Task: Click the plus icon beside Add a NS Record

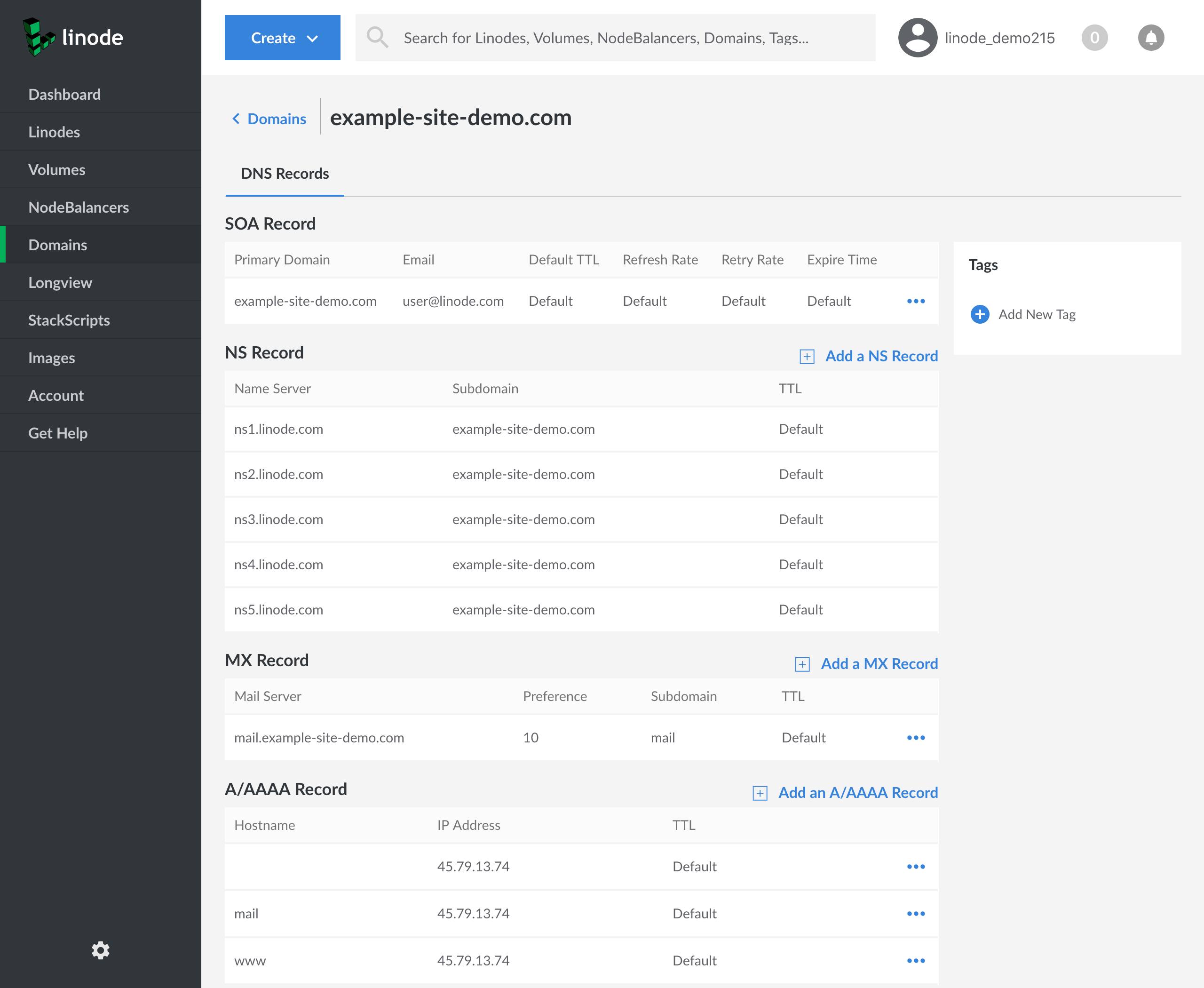Action: click(807, 356)
